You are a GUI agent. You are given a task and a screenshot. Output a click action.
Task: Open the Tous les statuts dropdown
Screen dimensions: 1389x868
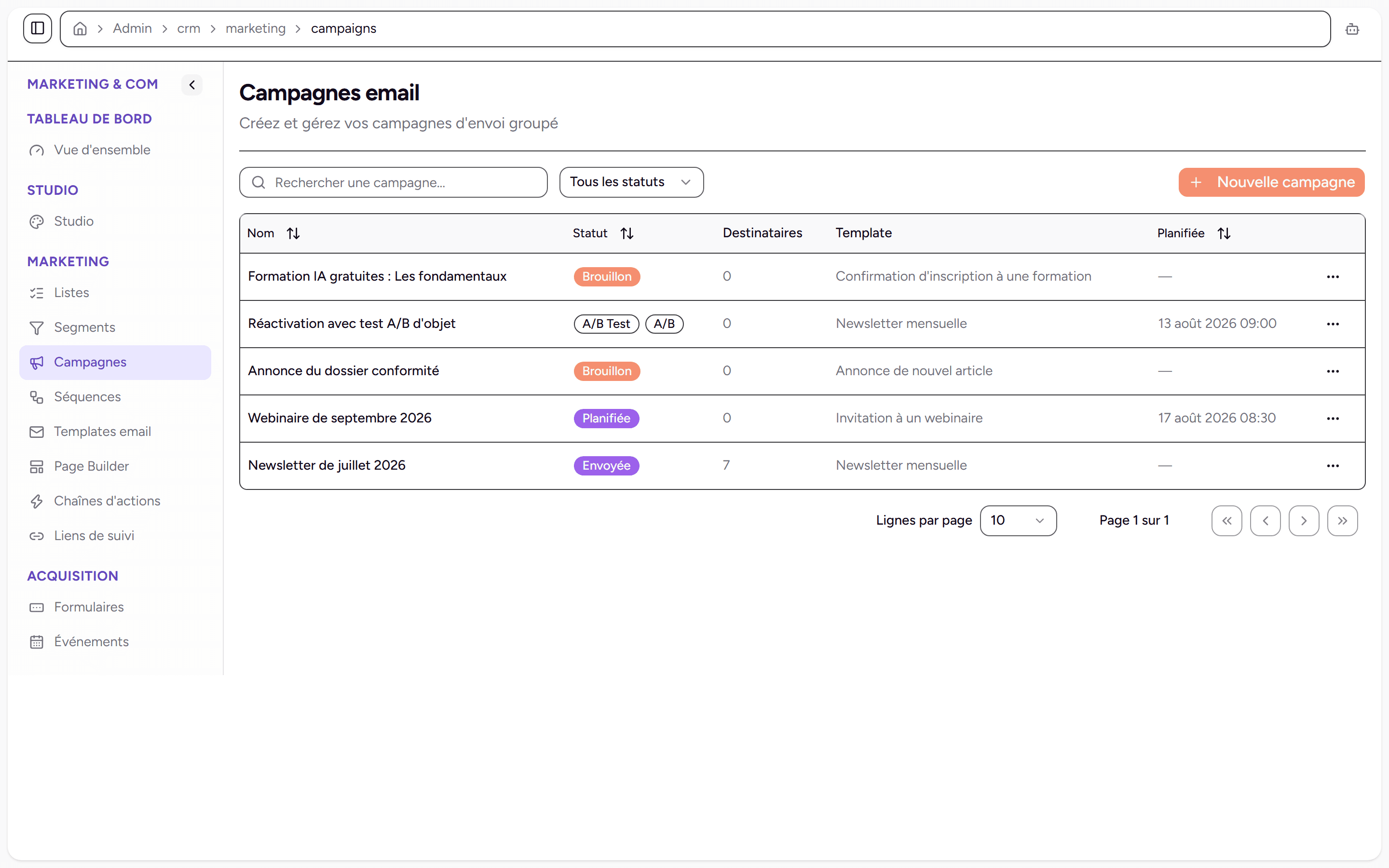[x=631, y=183]
